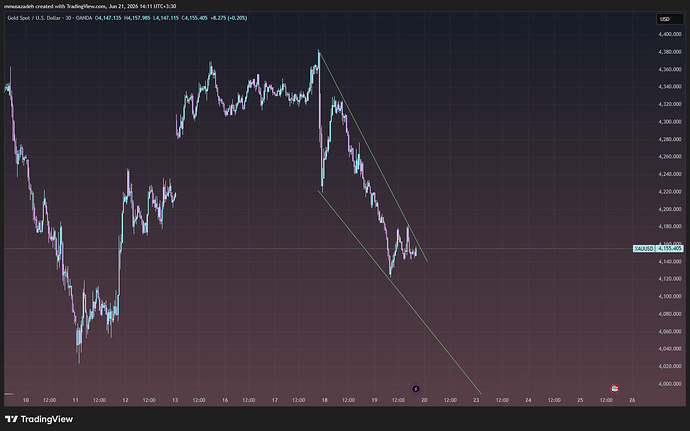Click date label 10 on time axis

click(x=26, y=400)
